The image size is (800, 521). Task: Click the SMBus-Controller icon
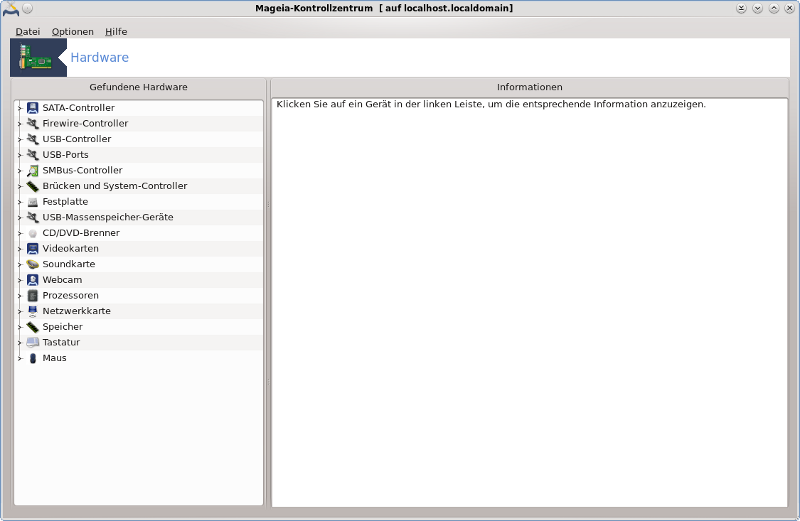point(33,170)
